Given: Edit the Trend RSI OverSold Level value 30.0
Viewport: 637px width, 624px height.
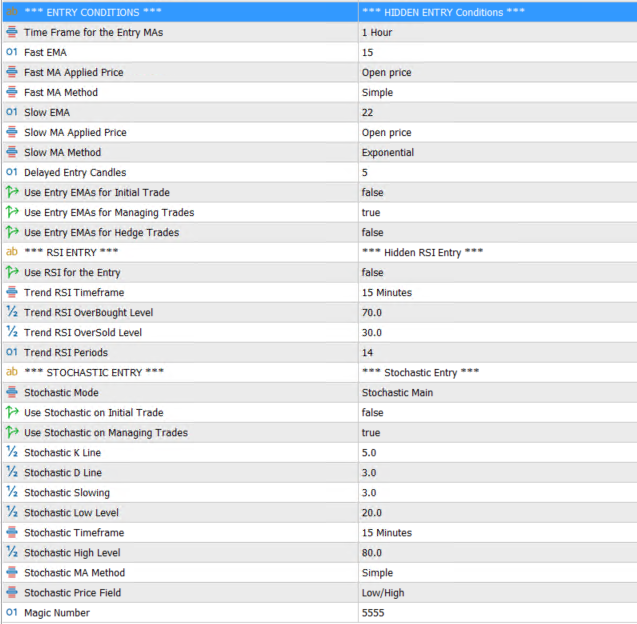Looking at the screenshot, I should pos(498,332).
